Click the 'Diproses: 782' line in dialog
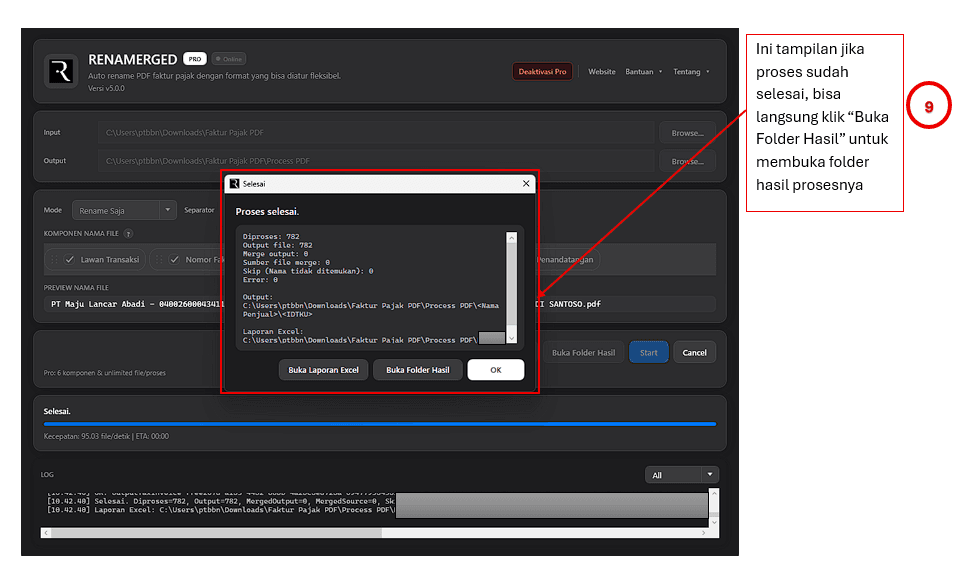This screenshot has width=960, height=576. [271, 236]
